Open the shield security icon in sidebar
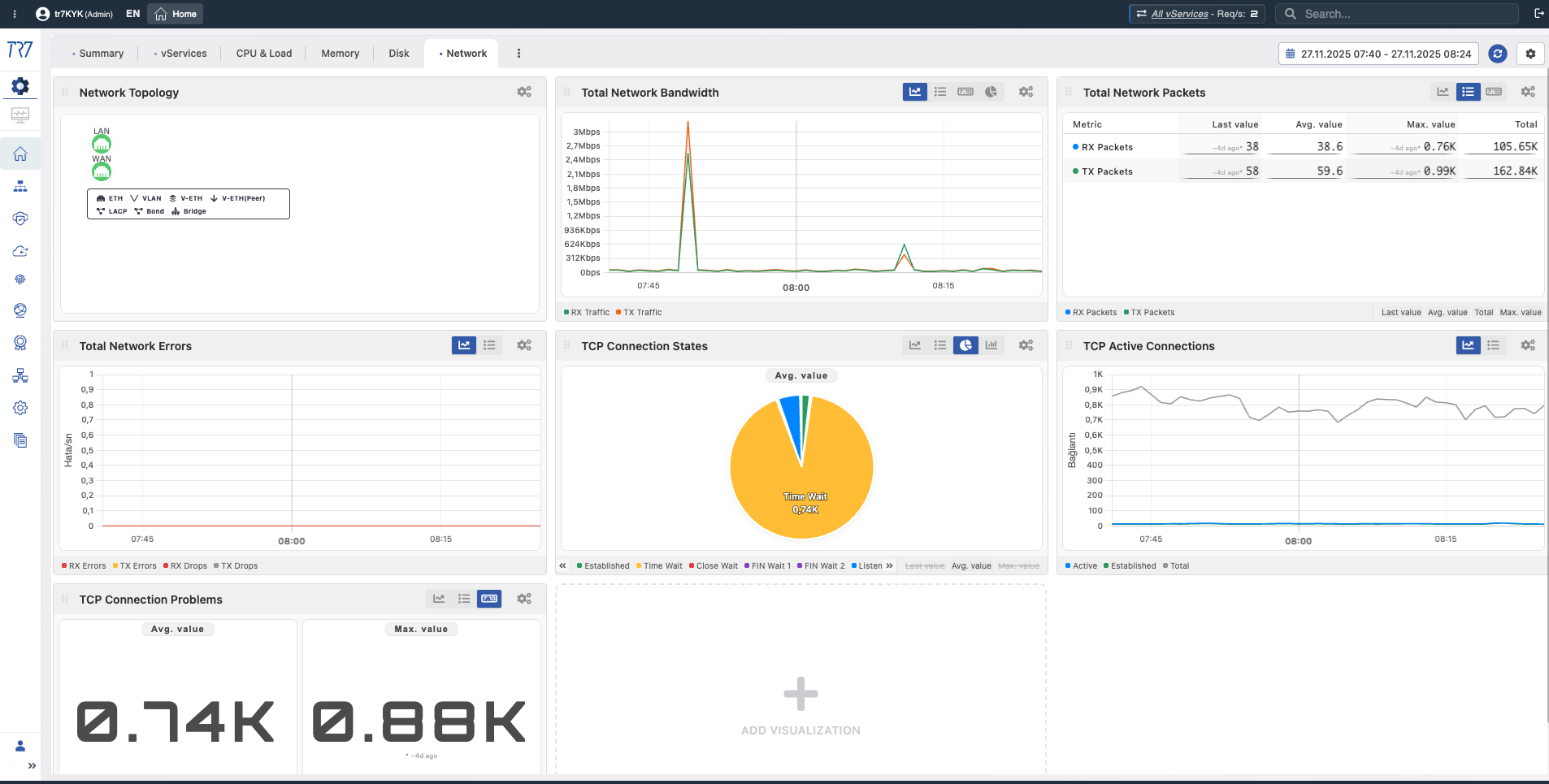The width and height of the screenshot is (1549, 784). point(20,219)
